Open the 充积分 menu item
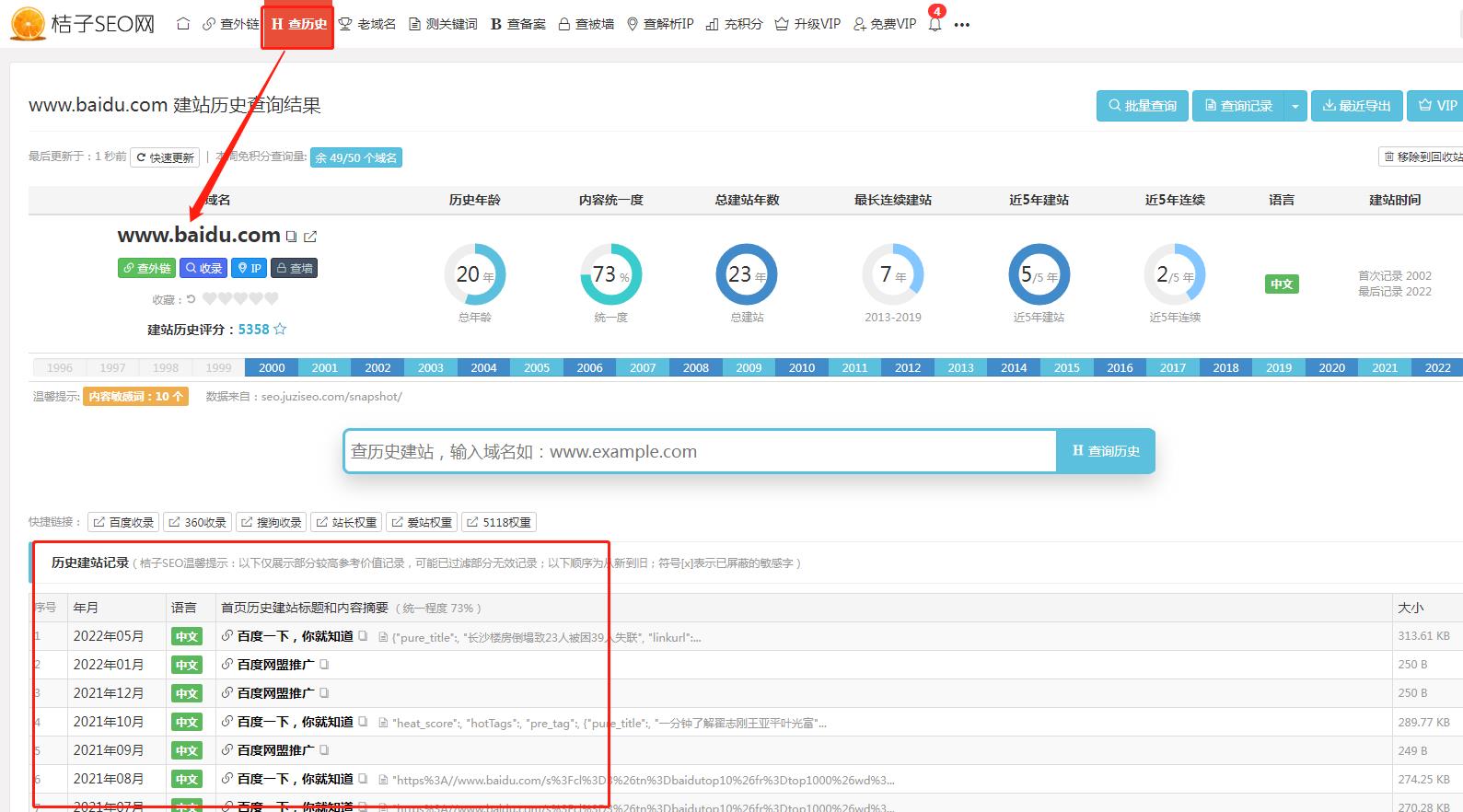 734,24
